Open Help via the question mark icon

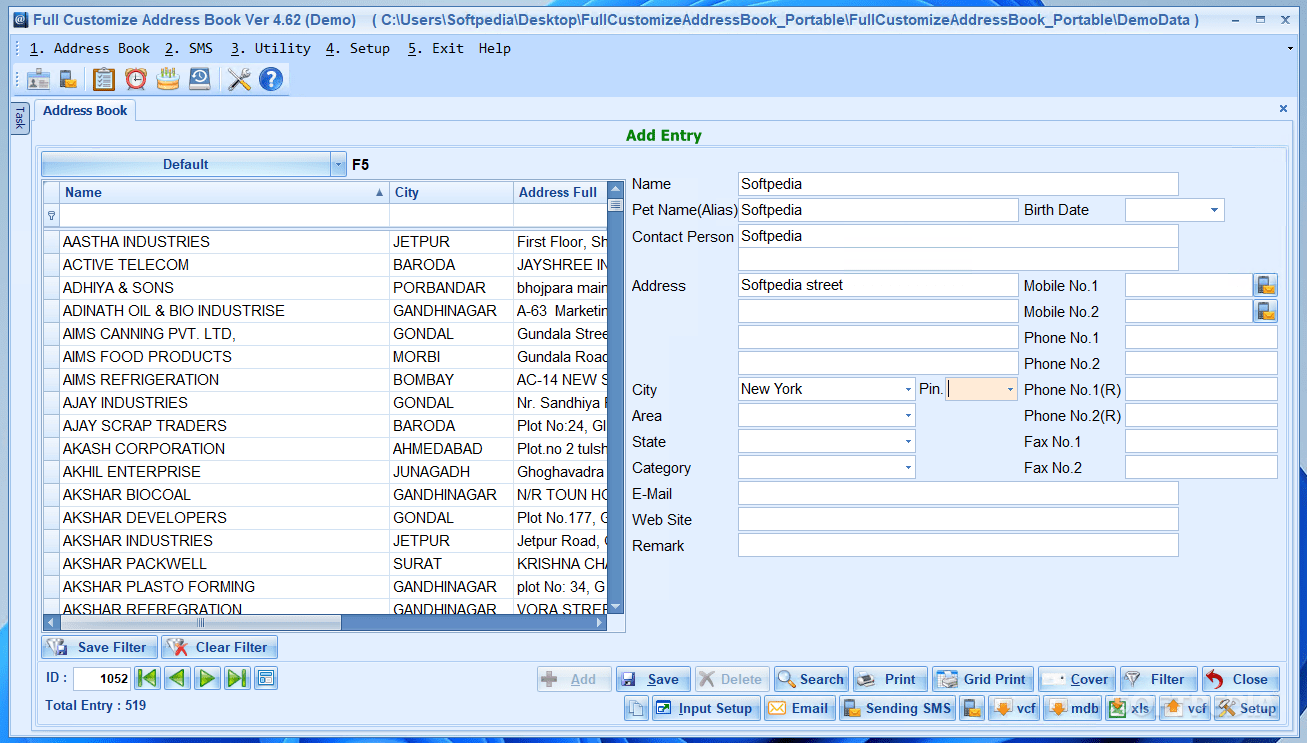click(x=271, y=78)
